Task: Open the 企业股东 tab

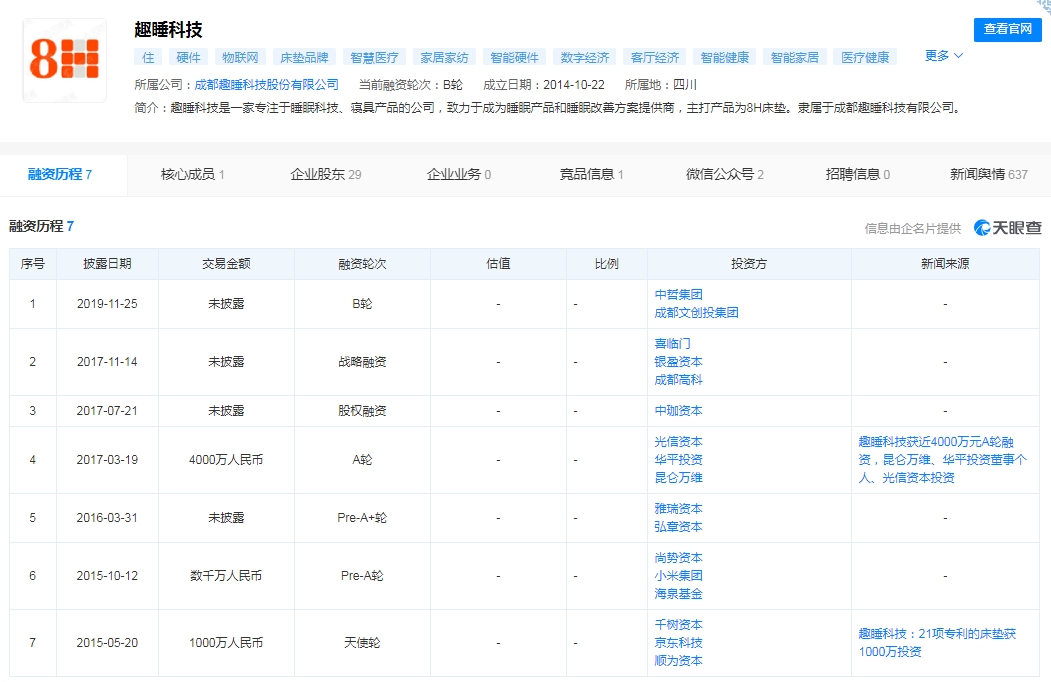Action: coord(325,174)
